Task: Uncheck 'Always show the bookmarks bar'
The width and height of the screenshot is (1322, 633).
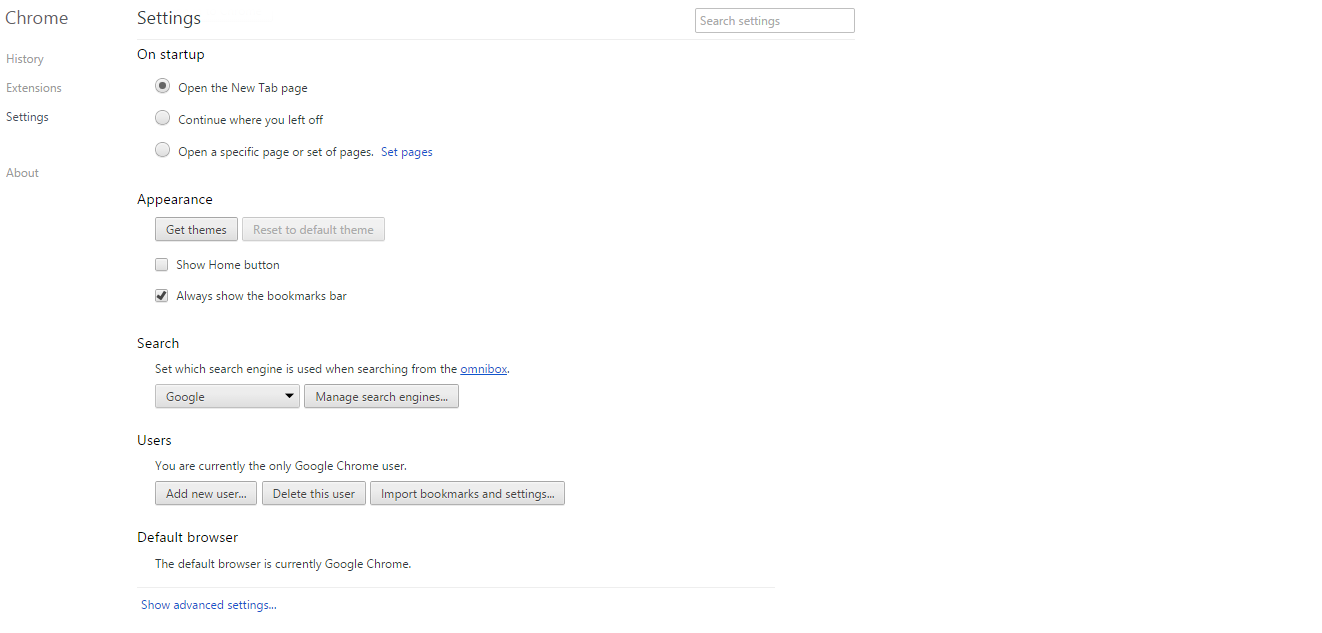Action: pos(161,296)
